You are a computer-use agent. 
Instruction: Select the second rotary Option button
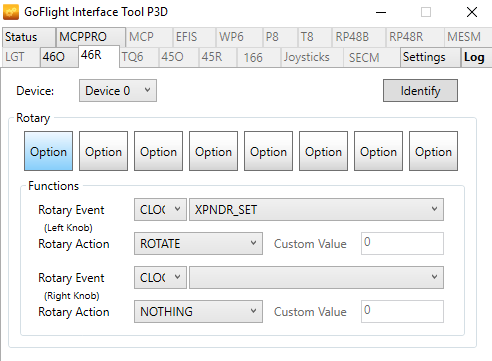click(103, 151)
